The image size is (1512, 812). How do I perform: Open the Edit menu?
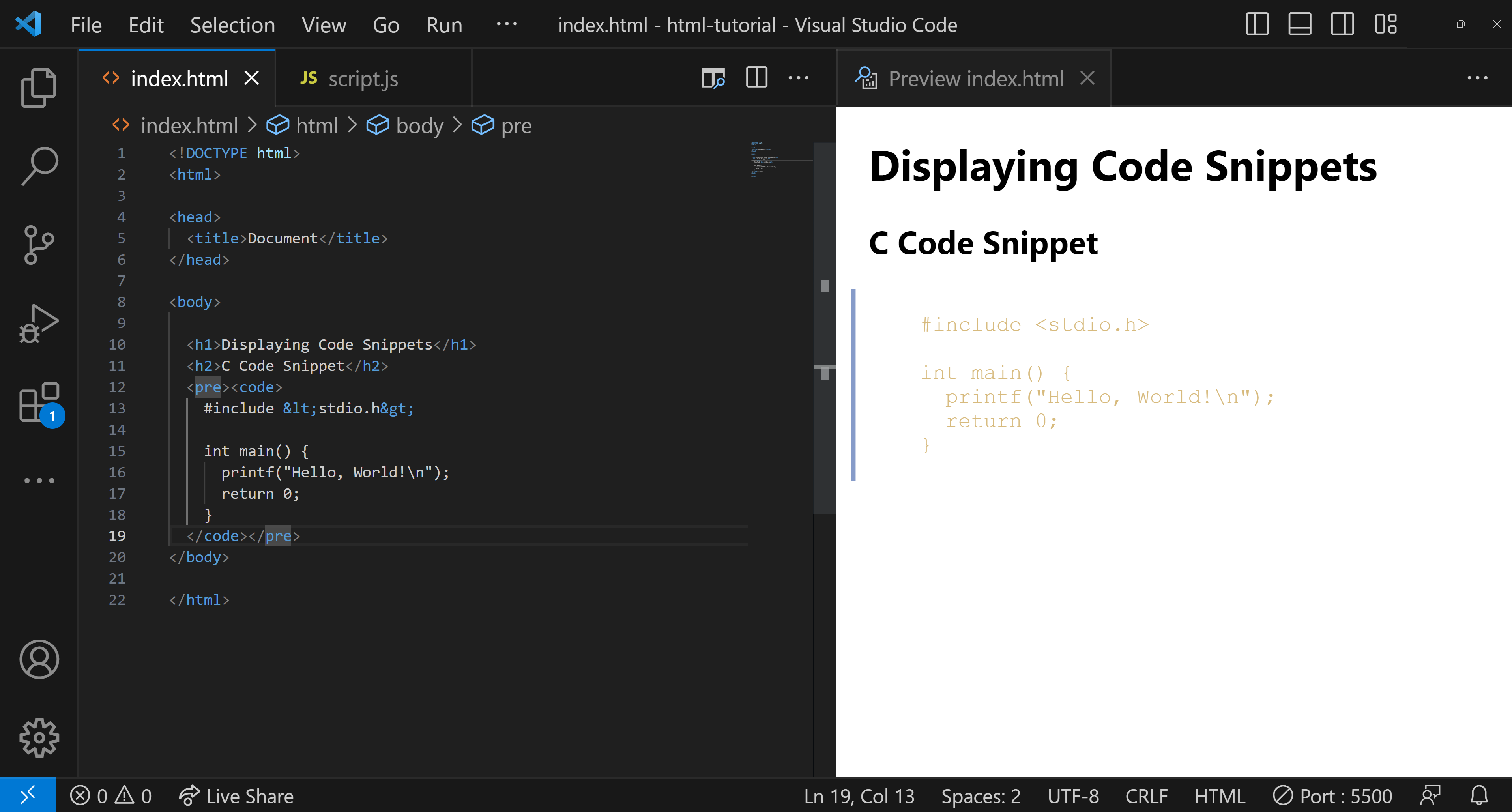(x=146, y=24)
